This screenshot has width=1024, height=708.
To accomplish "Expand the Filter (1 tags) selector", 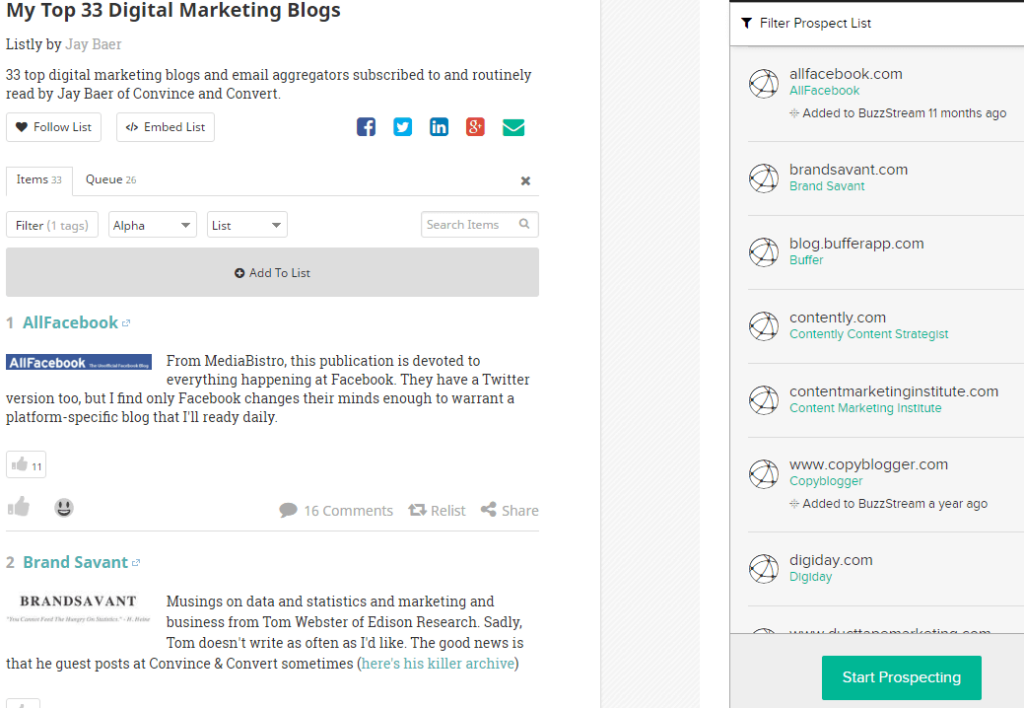I will coord(52,224).
